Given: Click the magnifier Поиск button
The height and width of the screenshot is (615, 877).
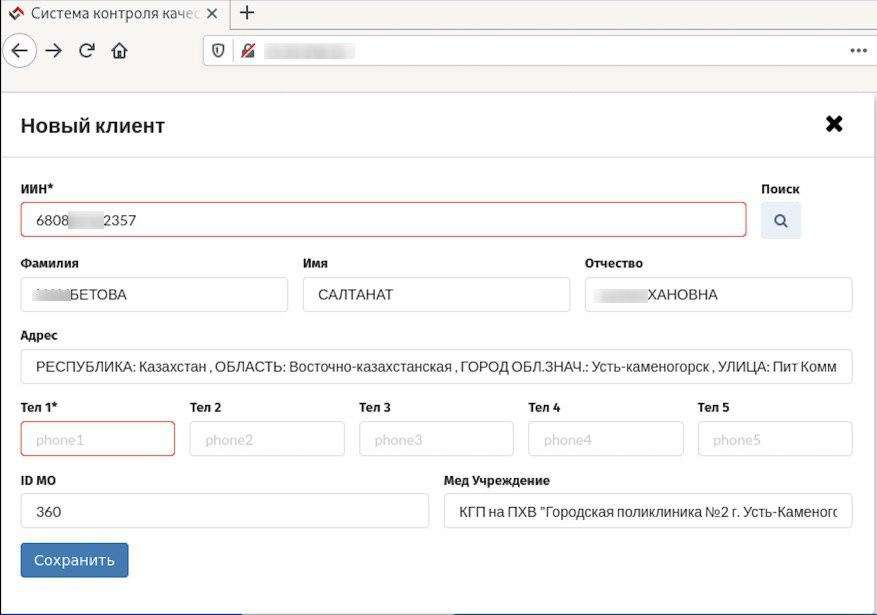Looking at the screenshot, I should (x=781, y=220).
